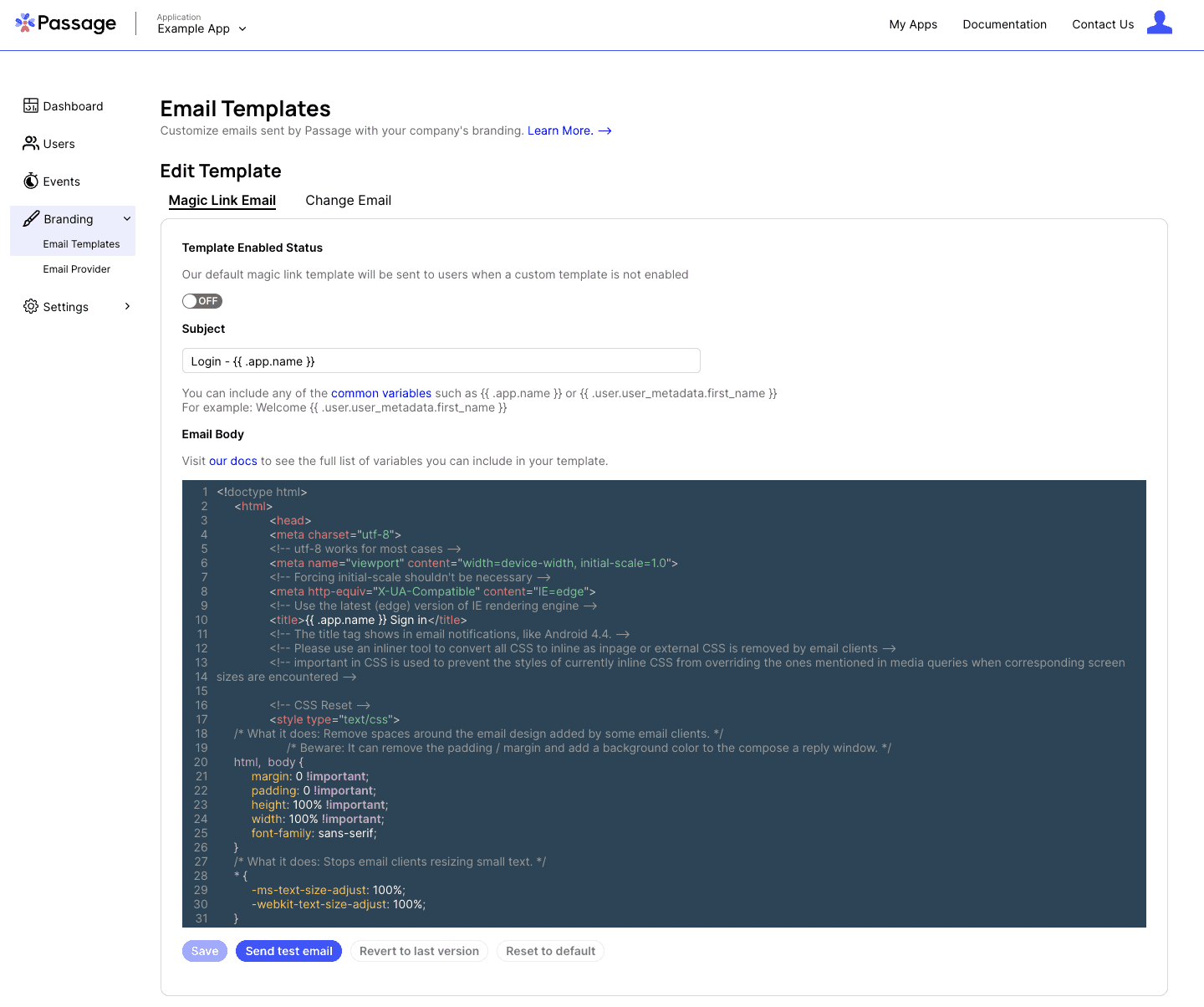Collapse the Branding section chevron
Viewport: 1204px width, 1007px height.
click(126, 218)
